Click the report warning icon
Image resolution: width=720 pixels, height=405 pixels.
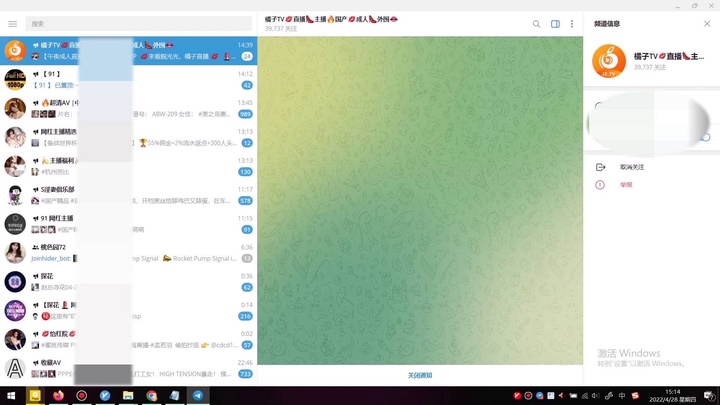point(600,185)
